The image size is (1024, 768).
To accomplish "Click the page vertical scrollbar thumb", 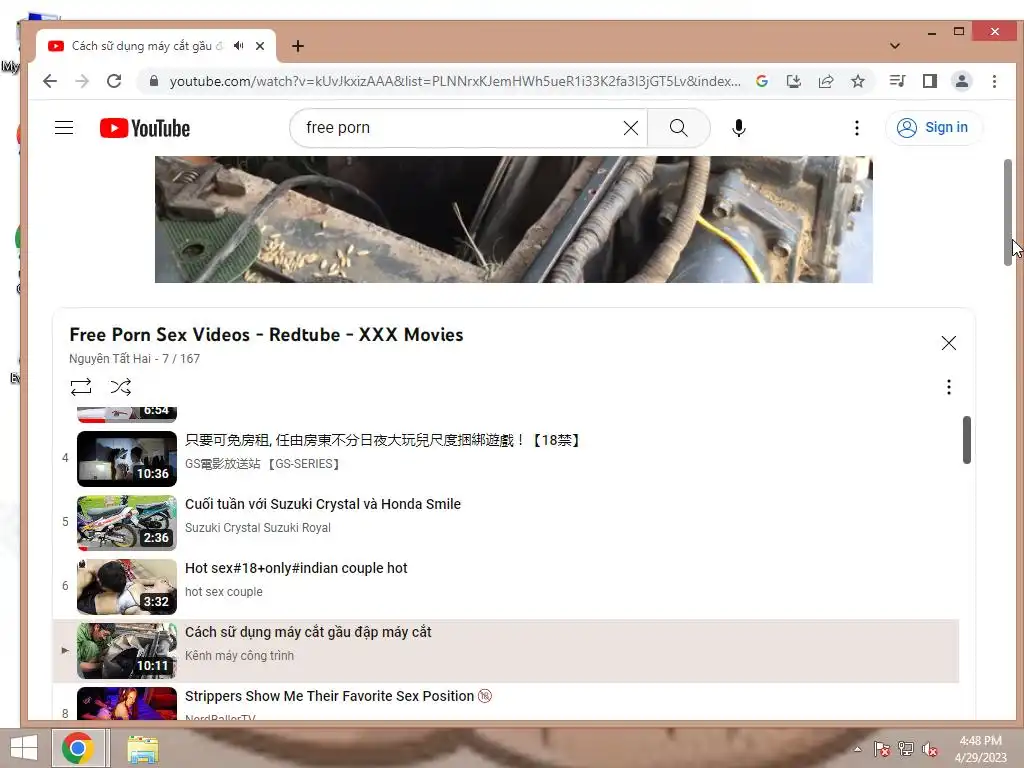I will coord(1008,212).
